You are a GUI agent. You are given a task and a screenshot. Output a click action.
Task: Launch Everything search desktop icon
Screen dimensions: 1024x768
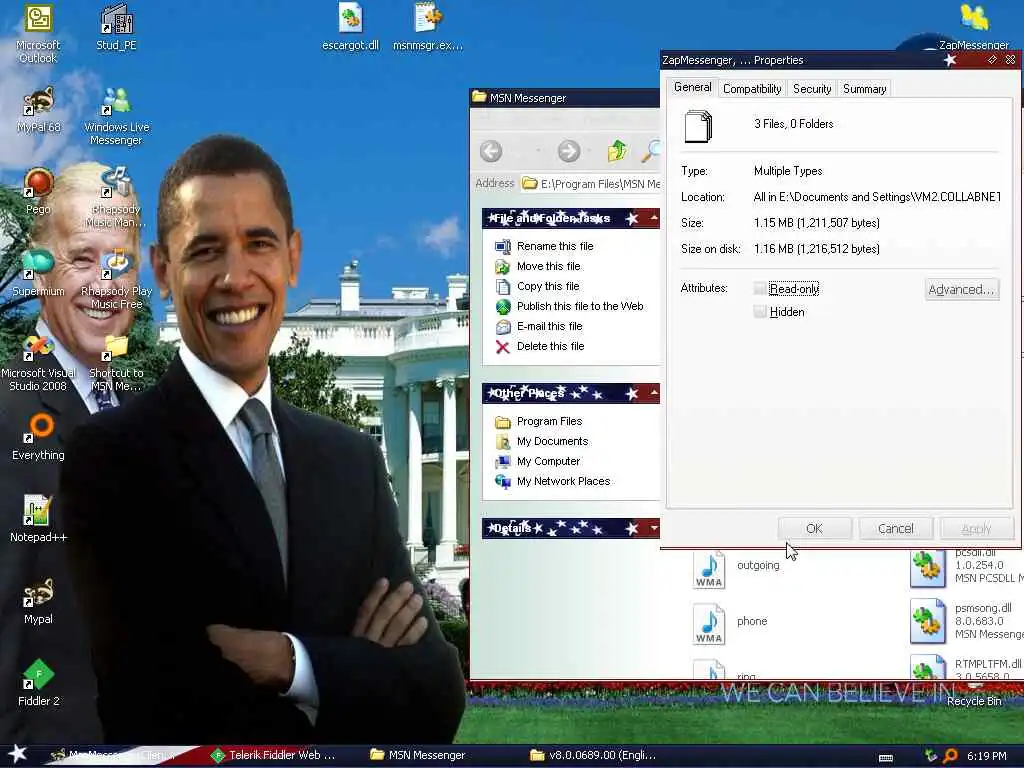point(38,438)
